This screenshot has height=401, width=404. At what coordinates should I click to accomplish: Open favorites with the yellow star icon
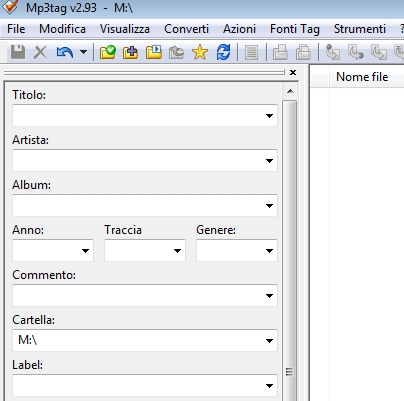pos(200,52)
